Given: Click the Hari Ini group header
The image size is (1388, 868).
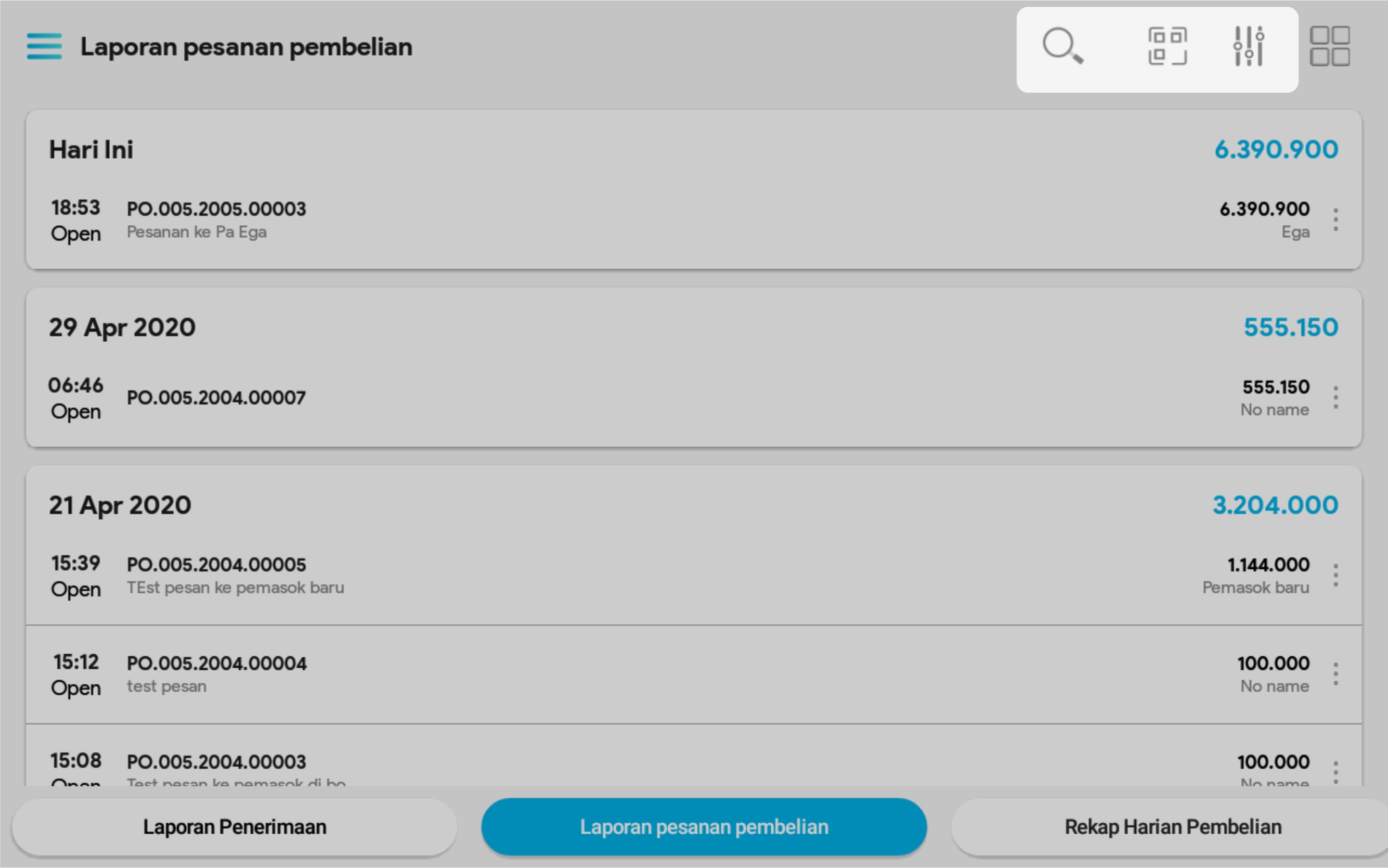Looking at the screenshot, I should pyautogui.click(x=91, y=150).
